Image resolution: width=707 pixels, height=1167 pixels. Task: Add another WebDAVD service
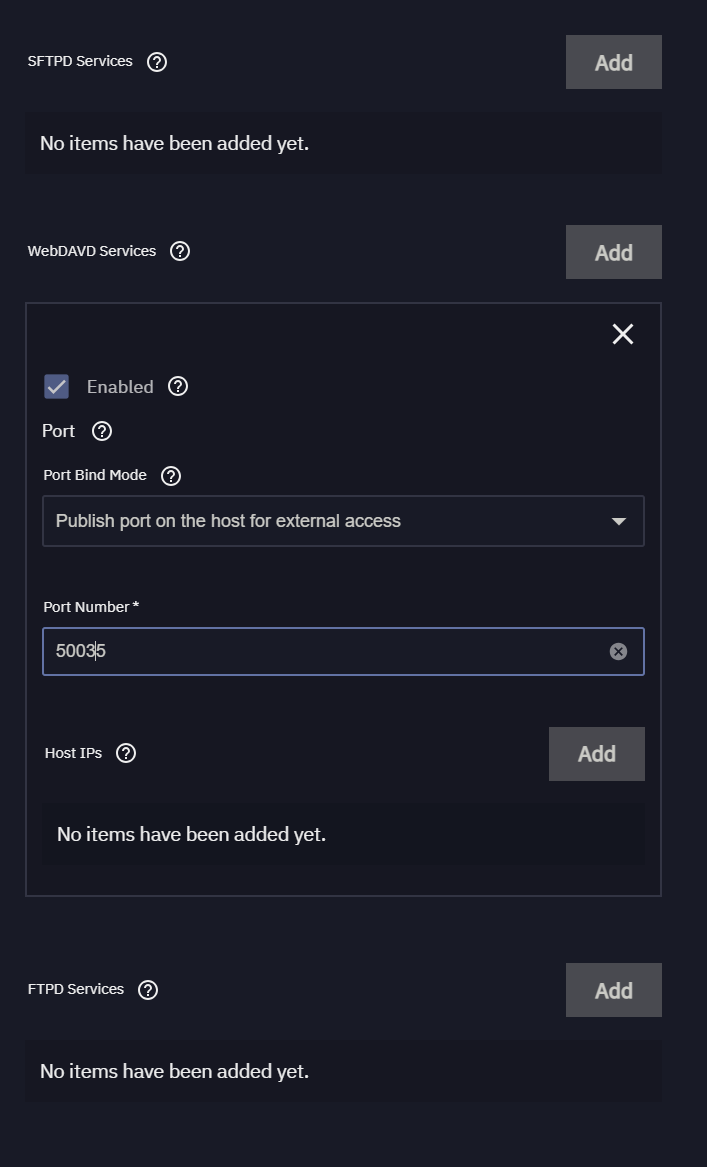(x=613, y=252)
